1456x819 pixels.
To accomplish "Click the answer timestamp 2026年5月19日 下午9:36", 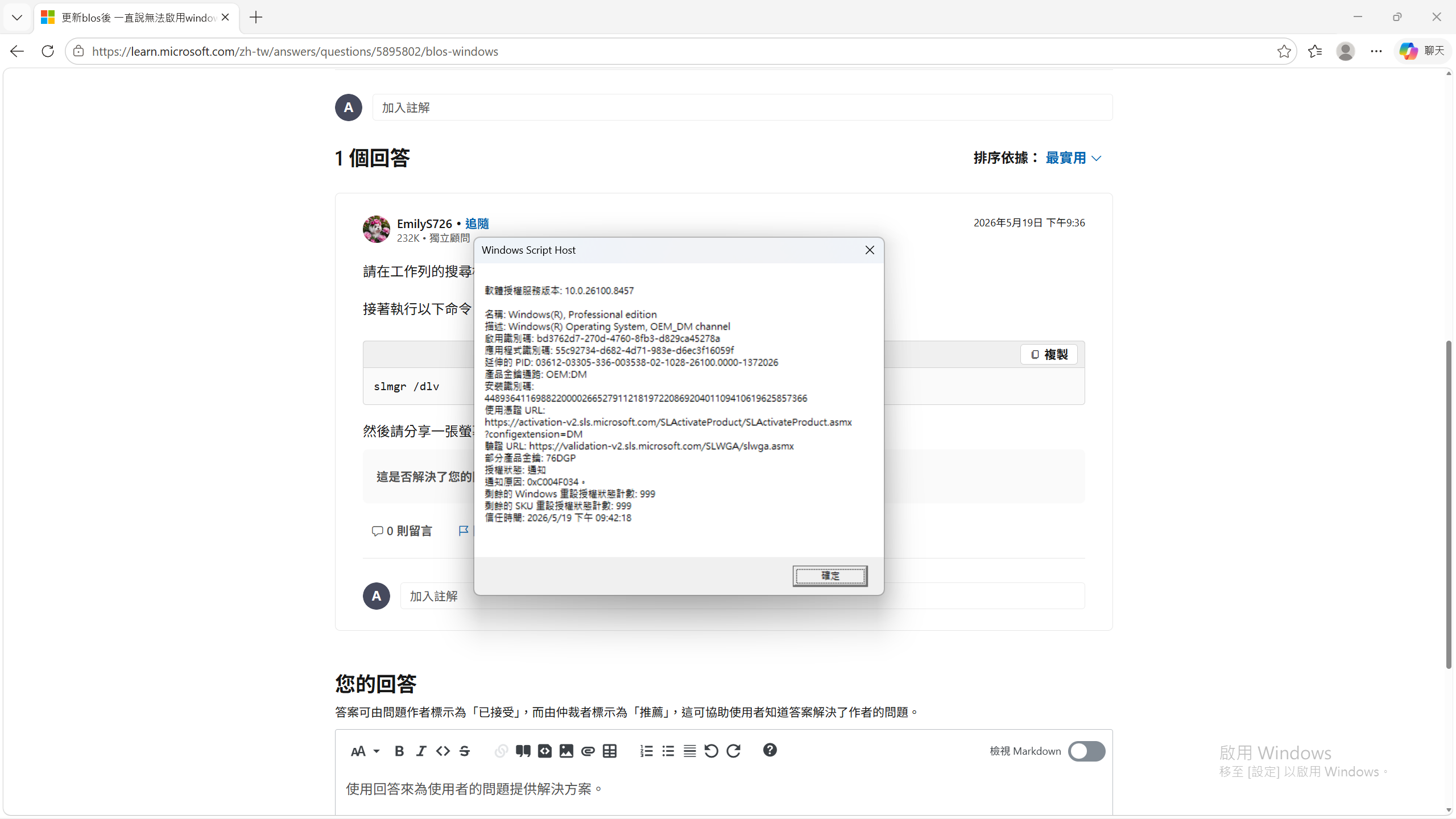I will (x=1029, y=223).
